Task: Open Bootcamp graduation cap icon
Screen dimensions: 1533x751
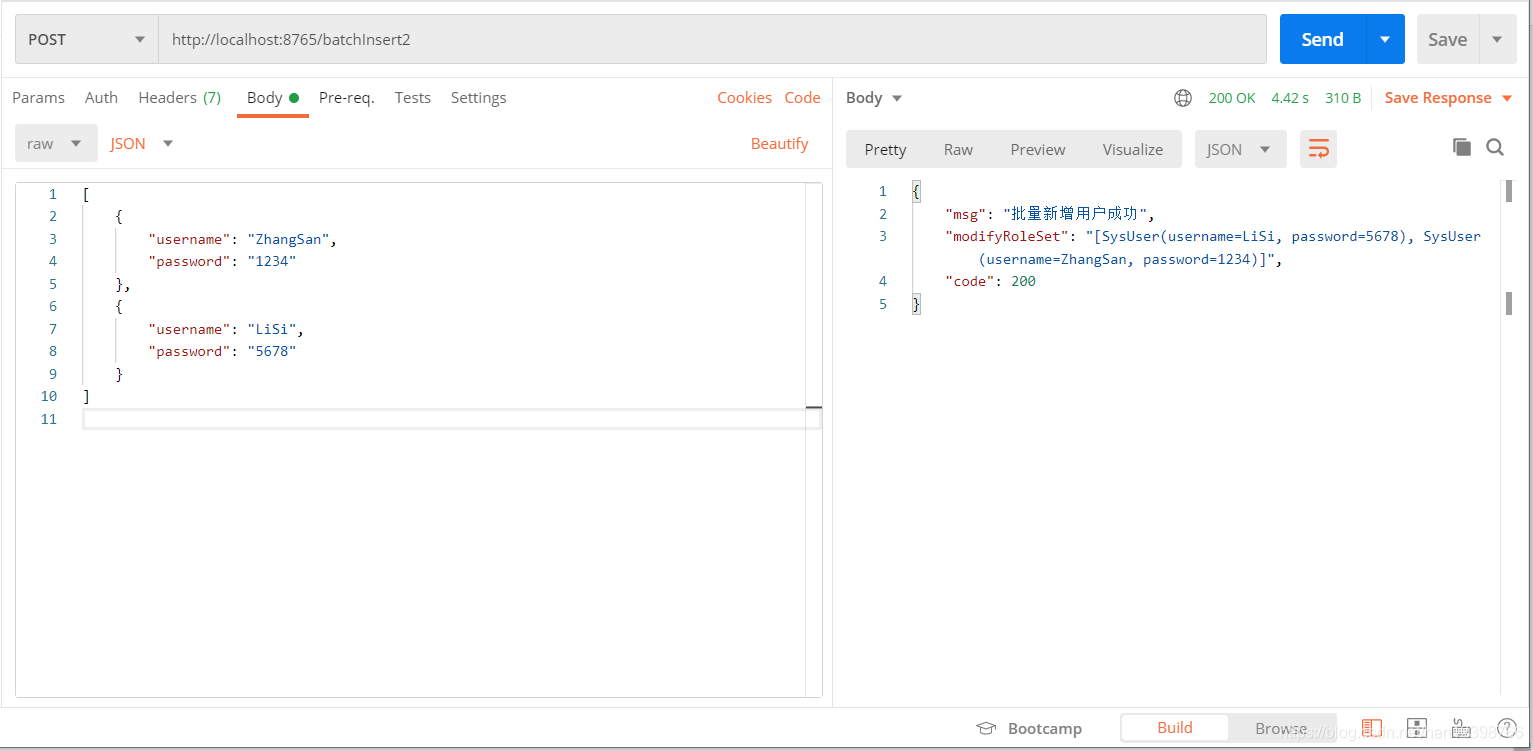Action: pyautogui.click(x=985, y=728)
